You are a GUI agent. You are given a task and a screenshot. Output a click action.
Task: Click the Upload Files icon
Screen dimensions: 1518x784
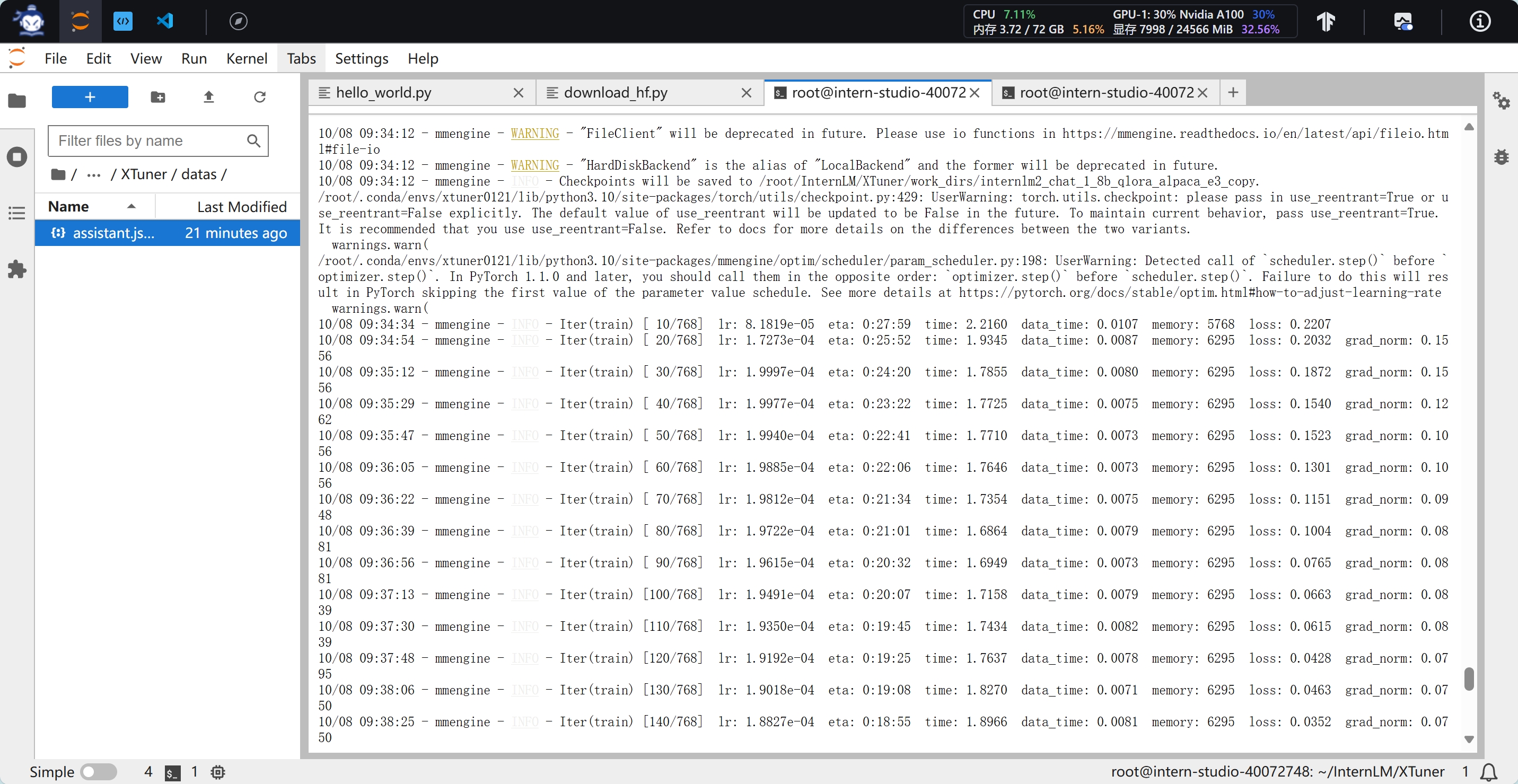(208, 96)
